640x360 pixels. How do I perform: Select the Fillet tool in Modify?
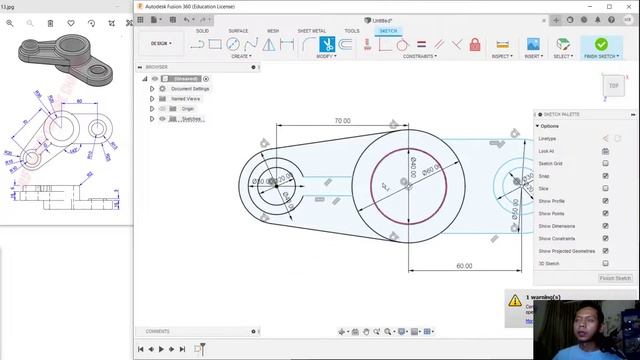pos(309,44)
